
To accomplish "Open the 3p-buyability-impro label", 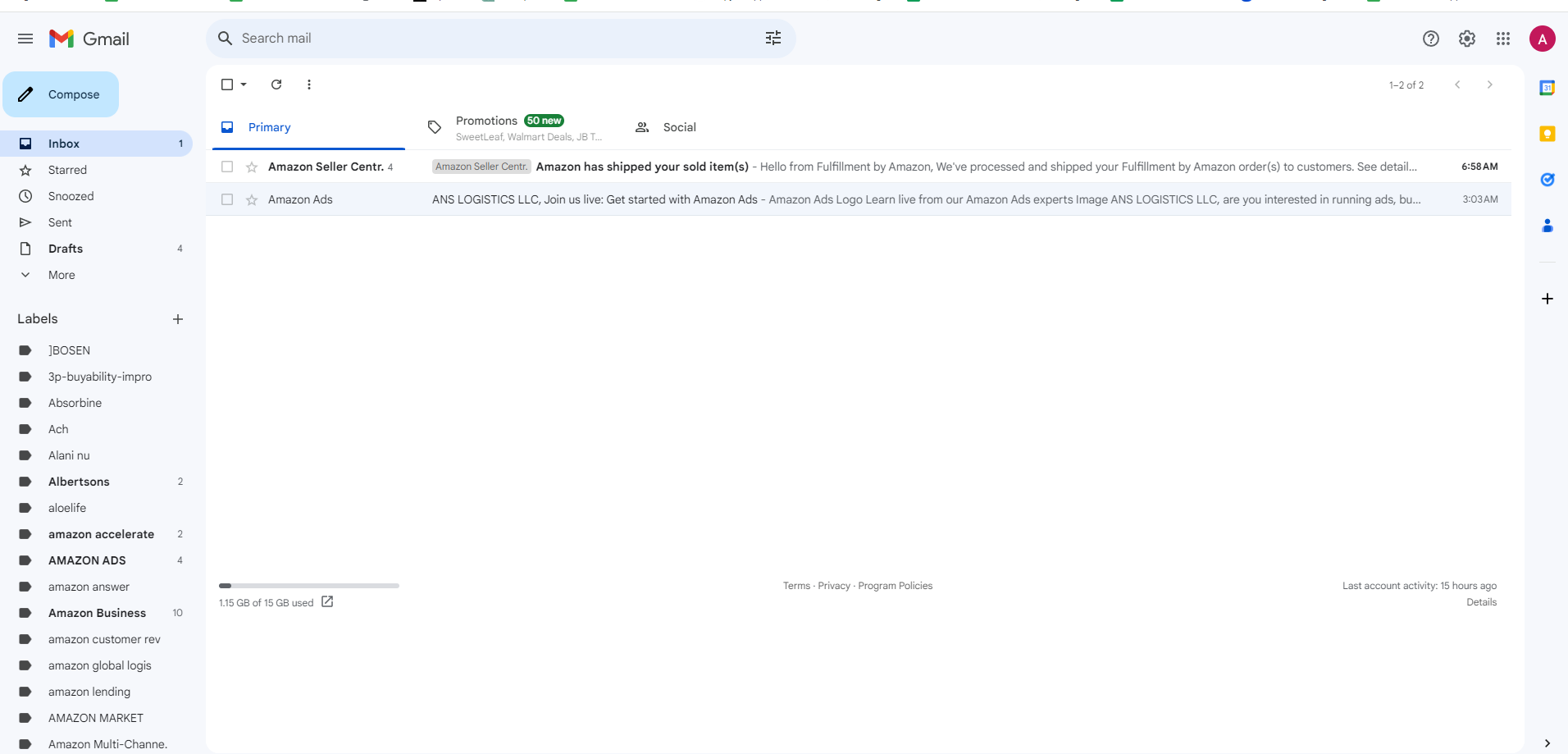I will 96,377.
